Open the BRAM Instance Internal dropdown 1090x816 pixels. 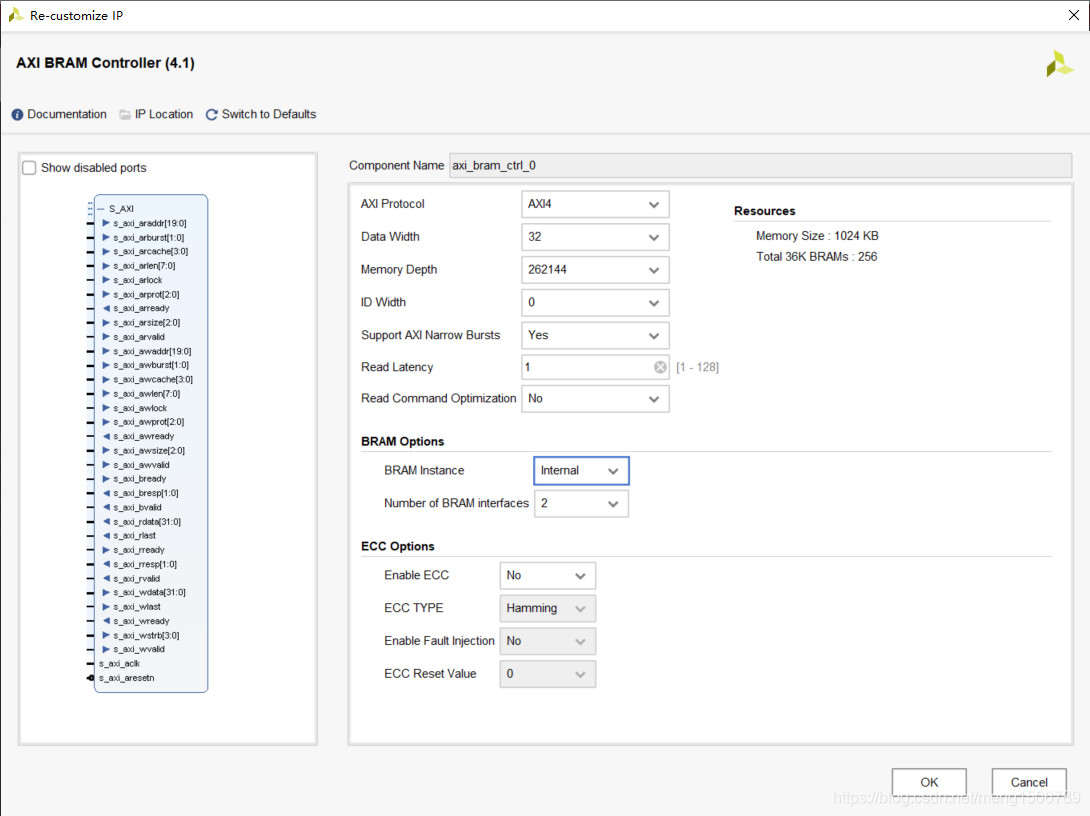coord(581,471)
